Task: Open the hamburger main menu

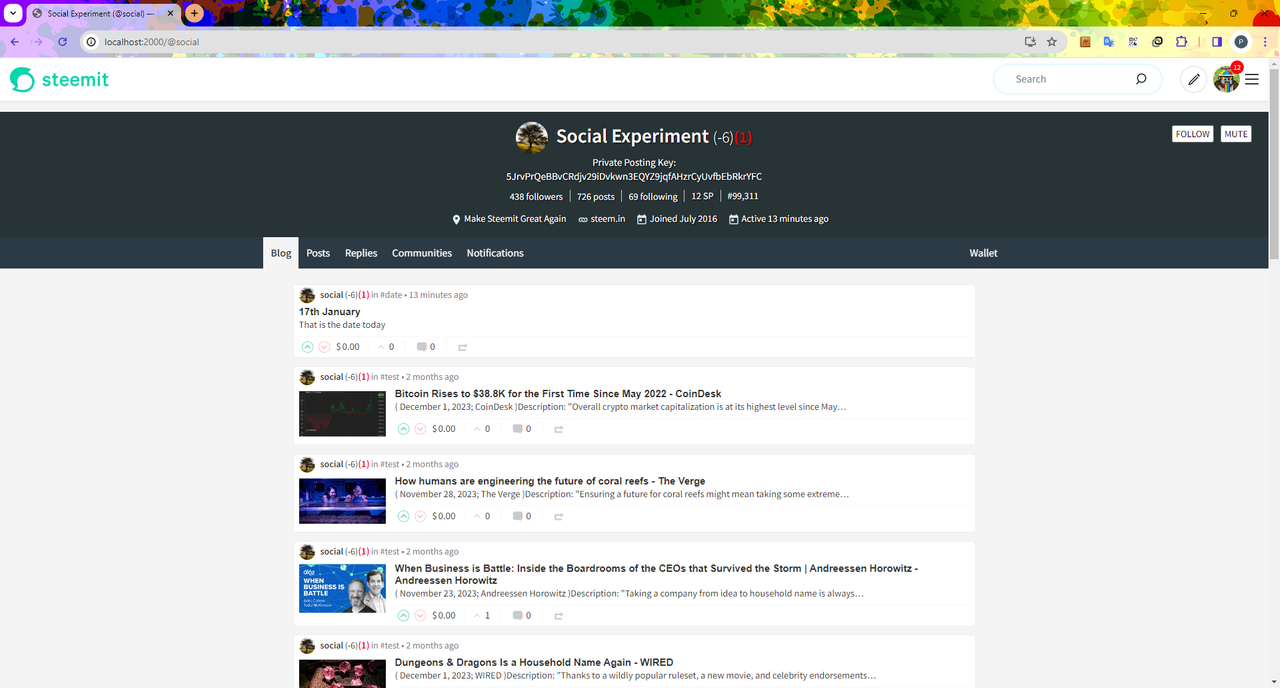Action: [1252, 80]
